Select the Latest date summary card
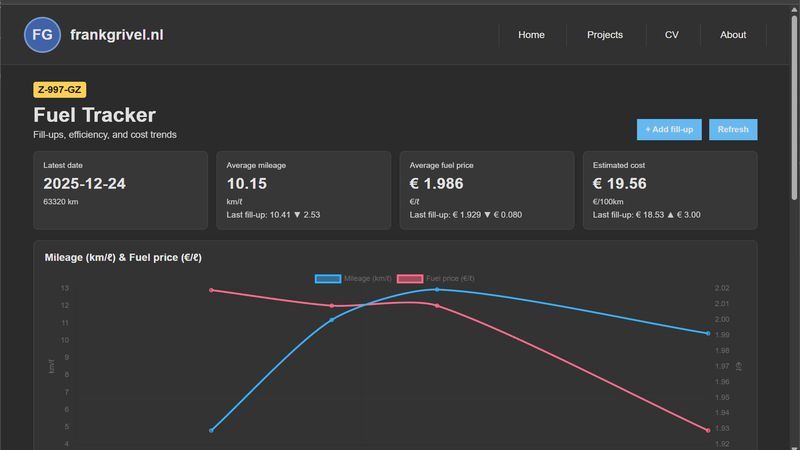 [x=120, y=190]
